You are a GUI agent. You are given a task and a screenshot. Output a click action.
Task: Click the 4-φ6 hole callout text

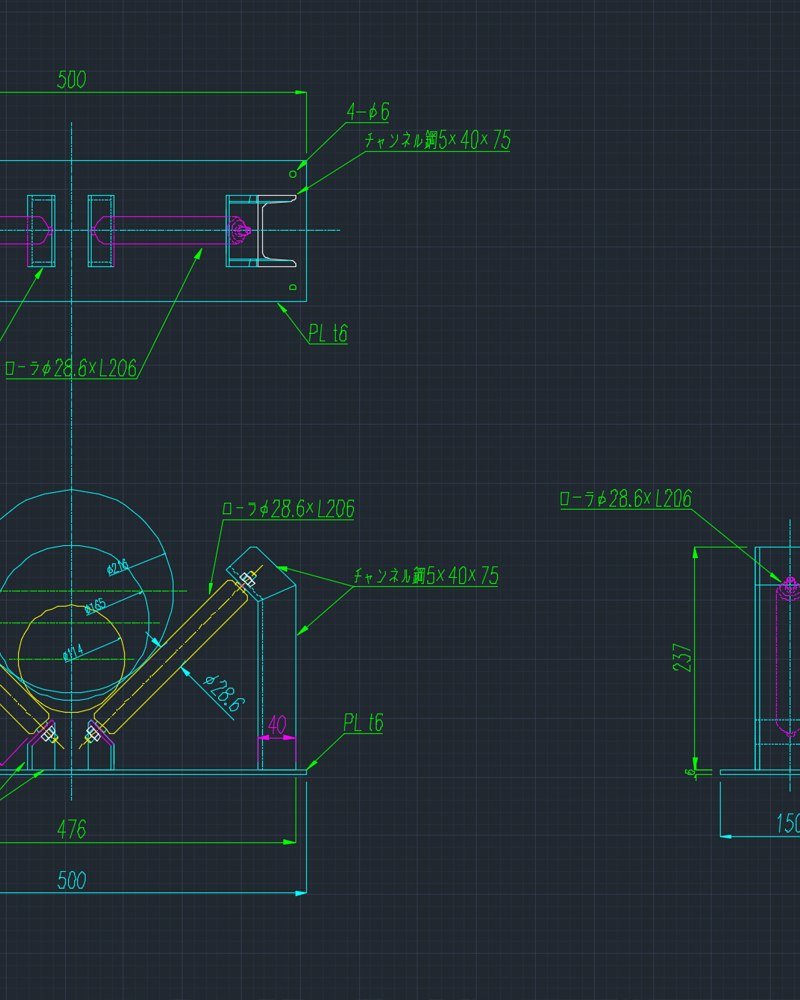(368, 112)
